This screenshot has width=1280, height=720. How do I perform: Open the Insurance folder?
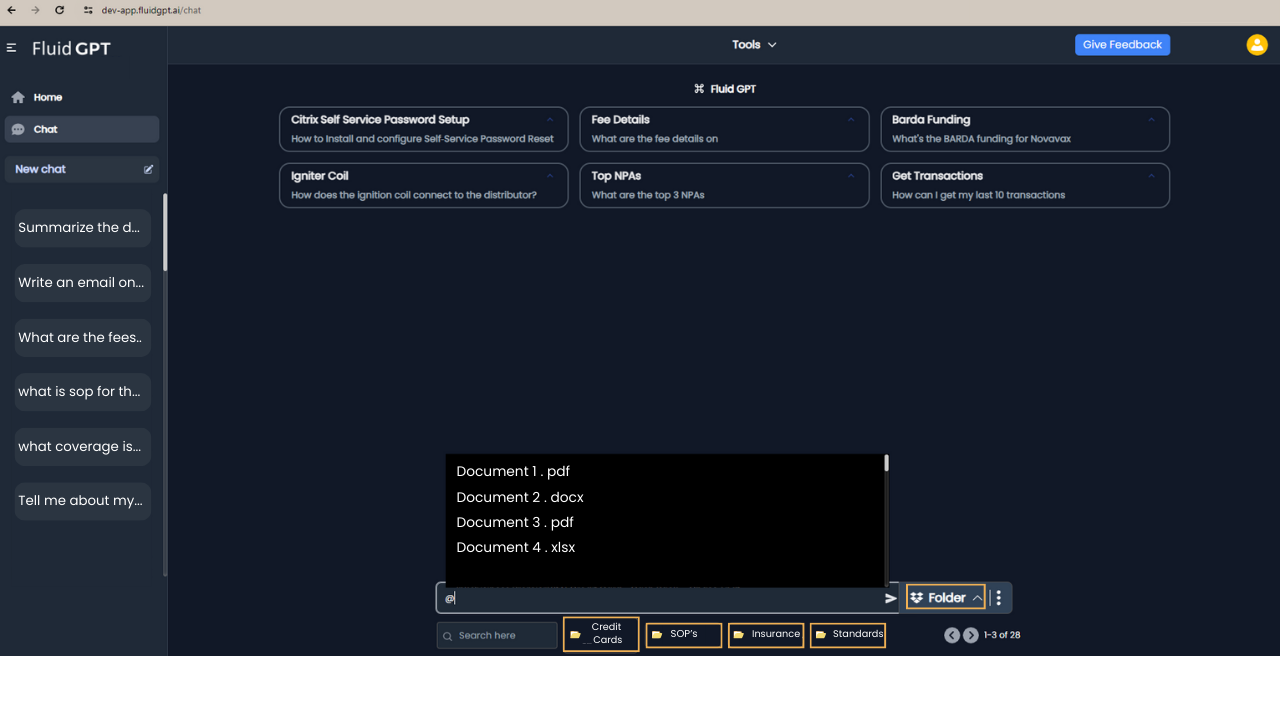coord(766,634)
